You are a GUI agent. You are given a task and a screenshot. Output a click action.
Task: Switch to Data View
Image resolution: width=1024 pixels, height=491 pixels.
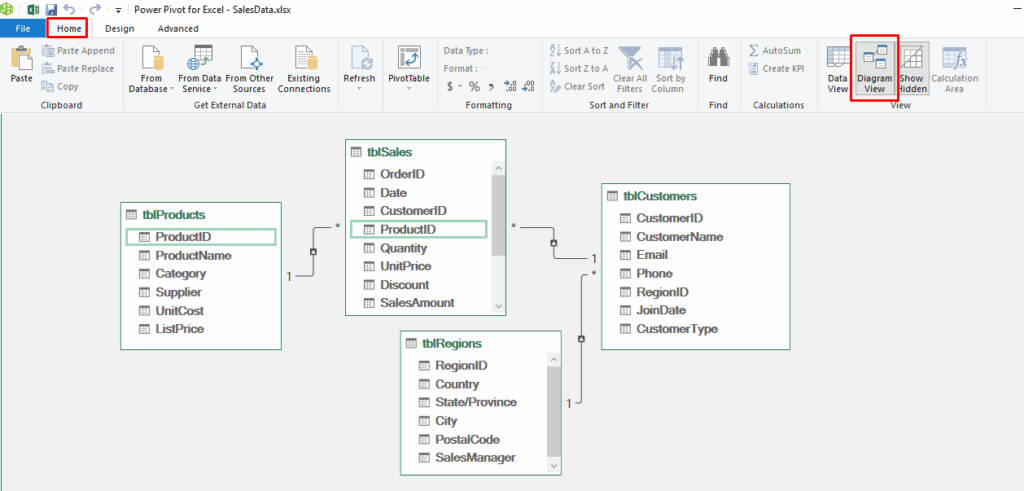point(838,60)
